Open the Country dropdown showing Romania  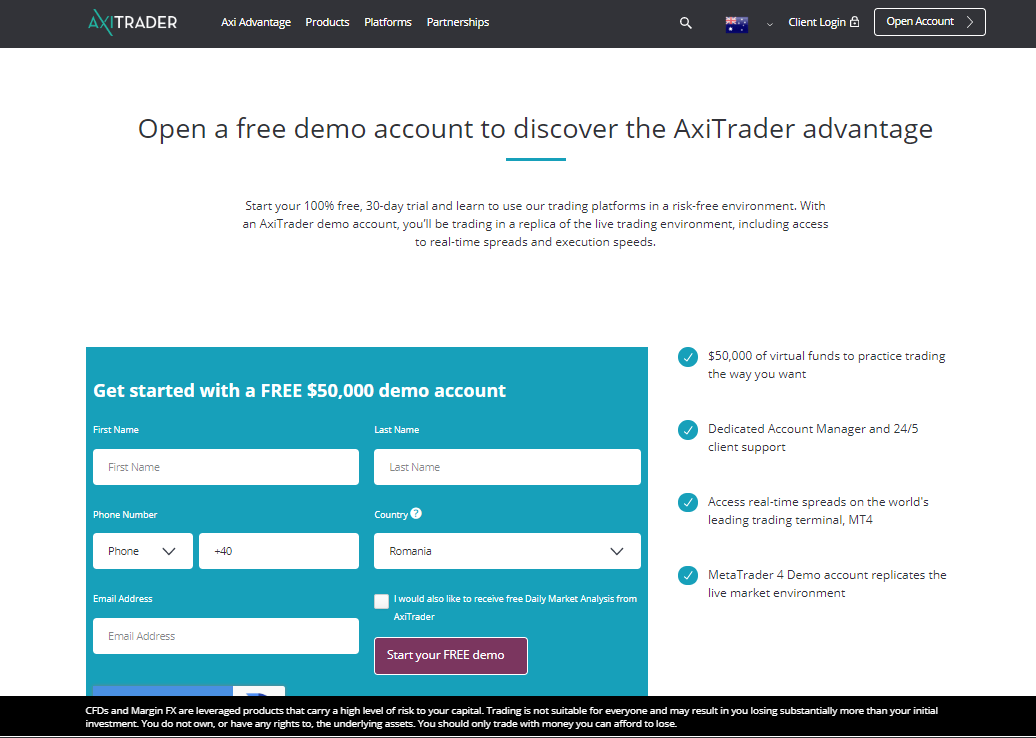pyautogui.click(x=507, y=551)
